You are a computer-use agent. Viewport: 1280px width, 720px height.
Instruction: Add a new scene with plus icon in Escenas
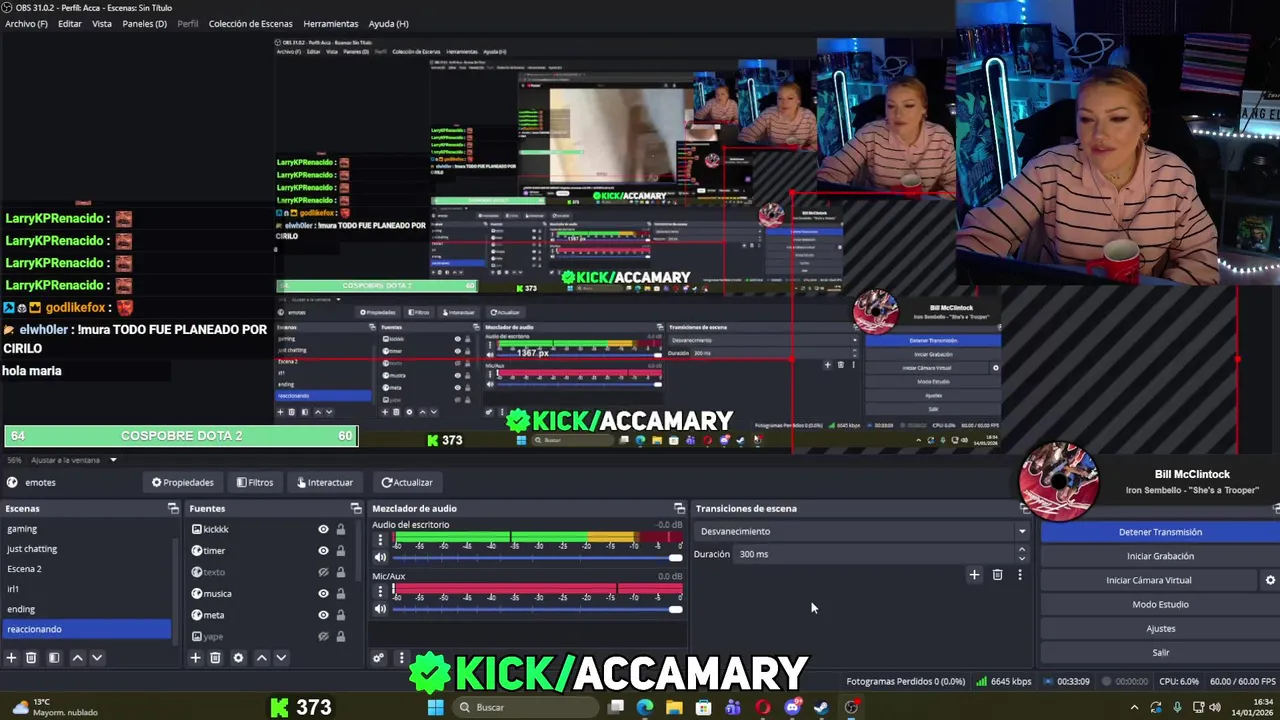coord(11,658)
